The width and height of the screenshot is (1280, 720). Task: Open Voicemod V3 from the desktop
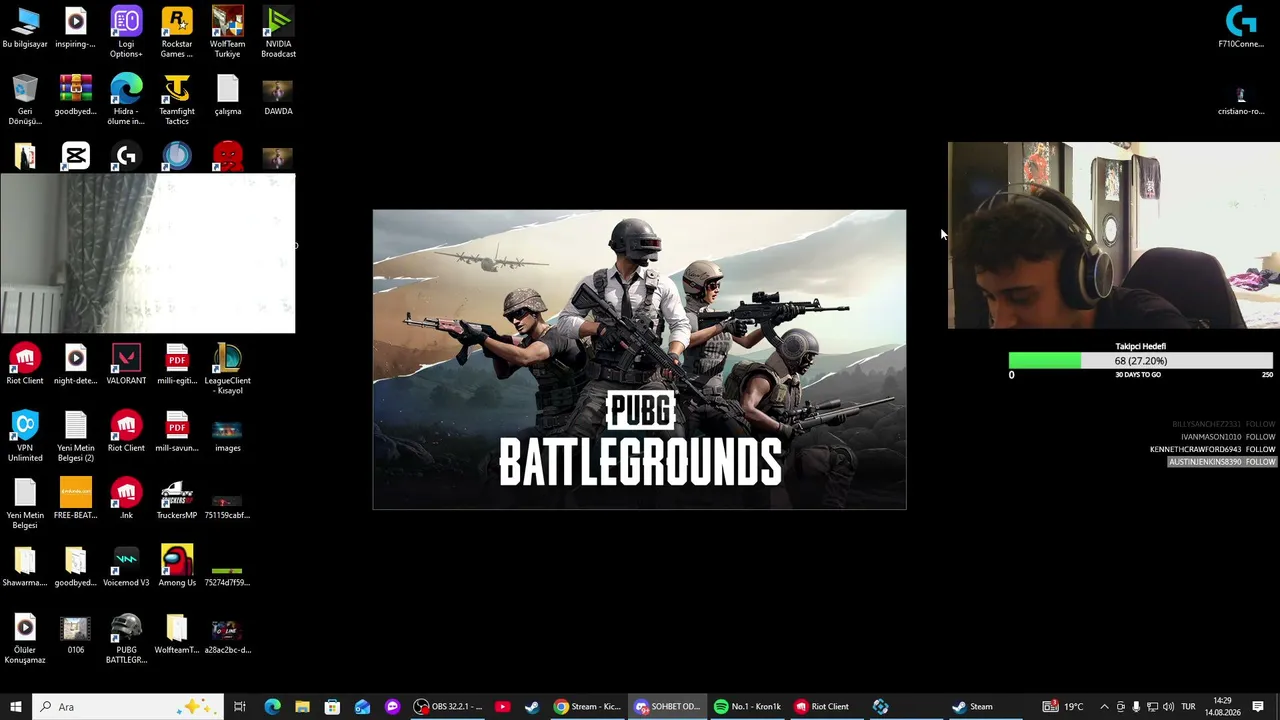(x=126, y=567)
